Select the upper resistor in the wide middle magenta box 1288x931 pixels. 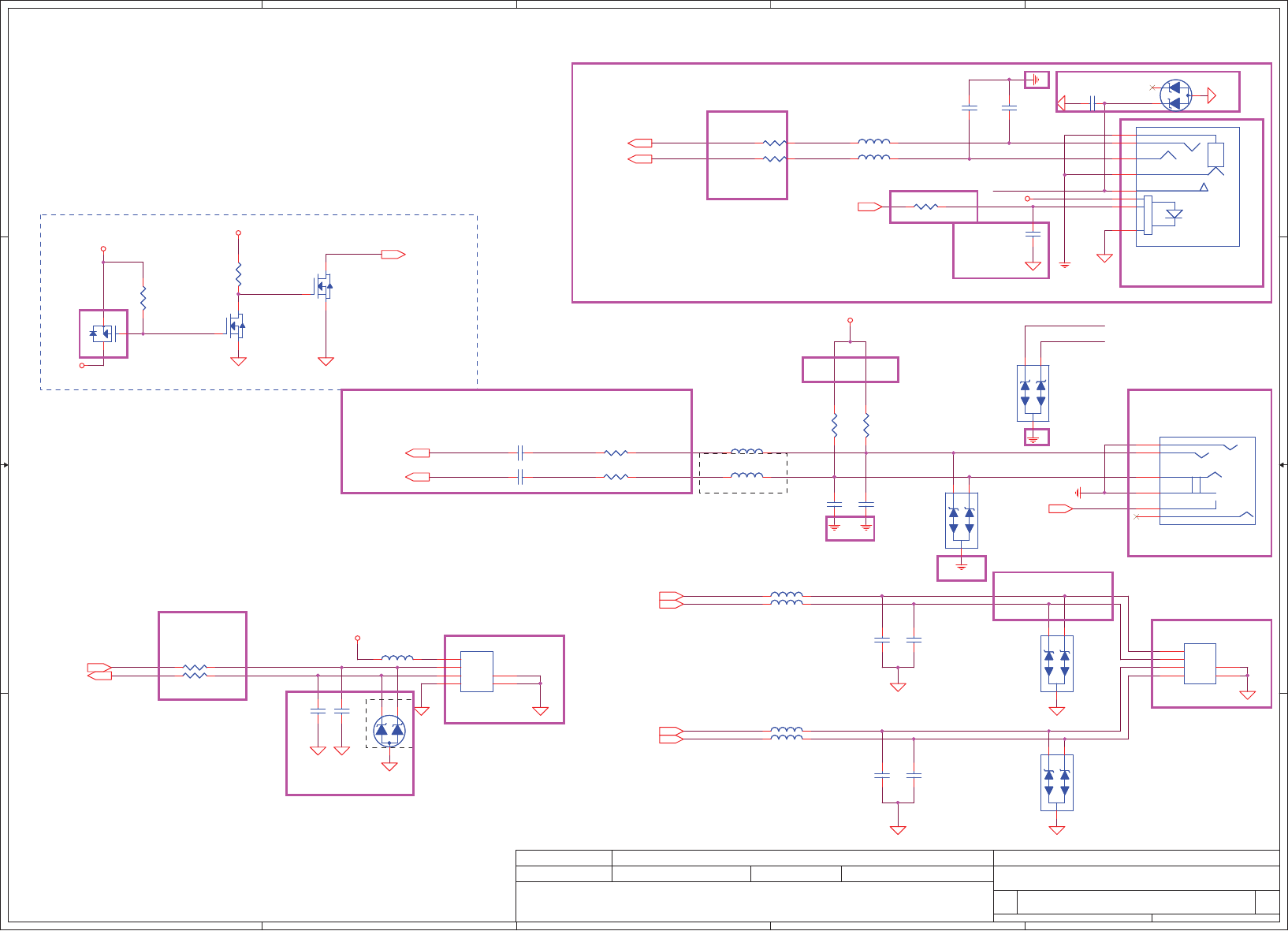pyautogui.click(x=616, y=453)
